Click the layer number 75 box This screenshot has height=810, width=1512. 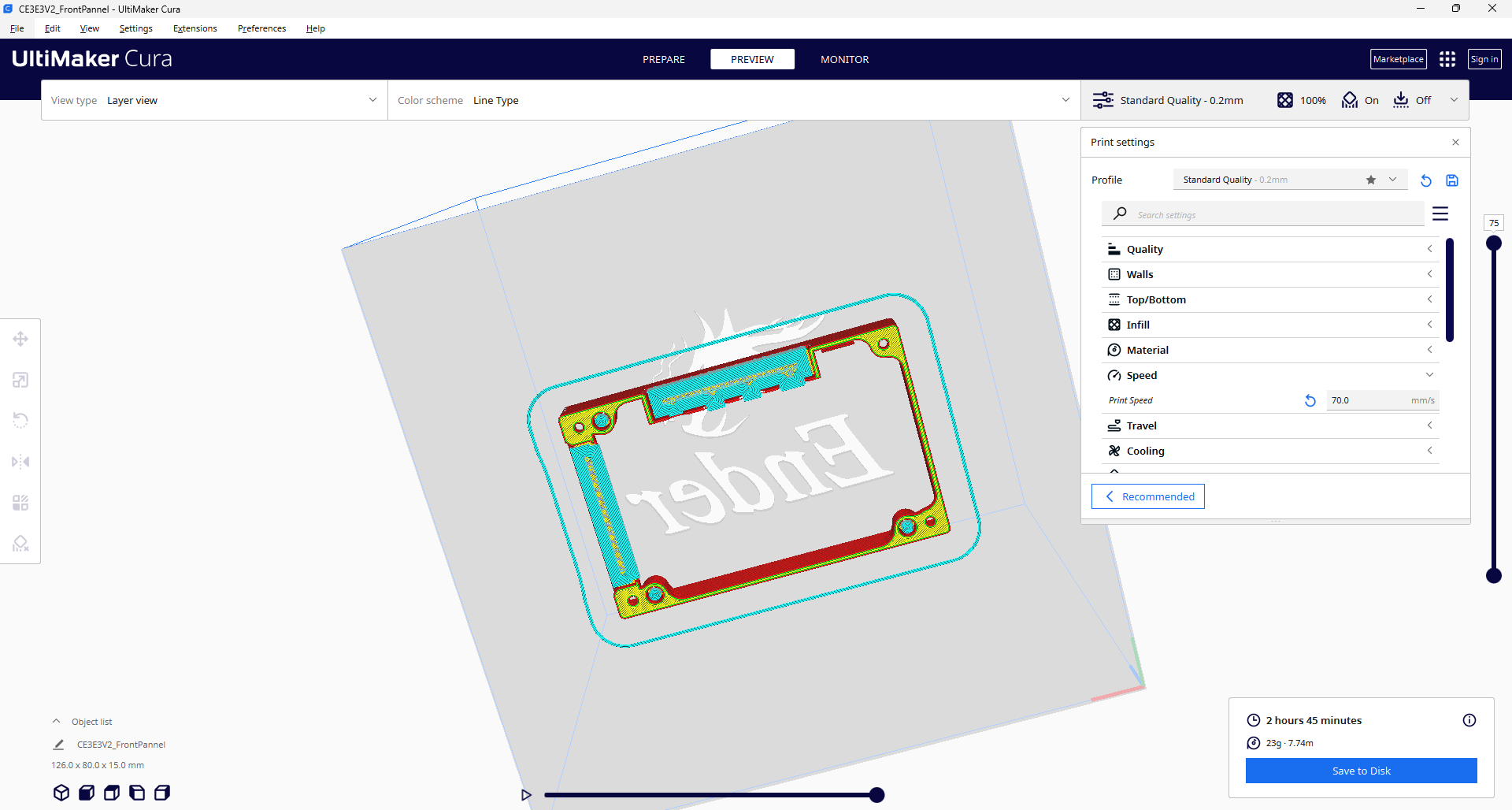click(x=1494, y=223)
